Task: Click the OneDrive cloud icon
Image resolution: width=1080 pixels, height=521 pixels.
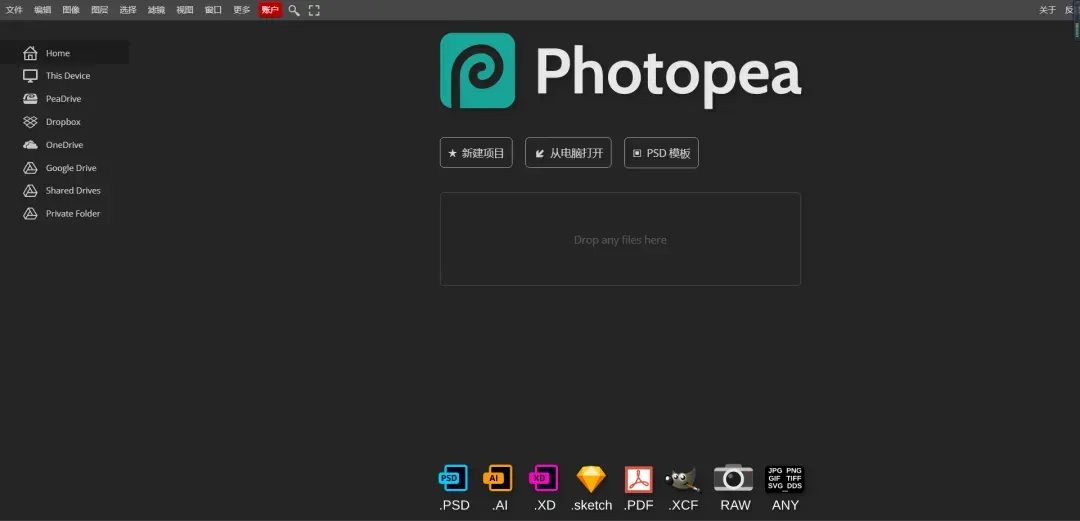Action: tap(30, 145)
